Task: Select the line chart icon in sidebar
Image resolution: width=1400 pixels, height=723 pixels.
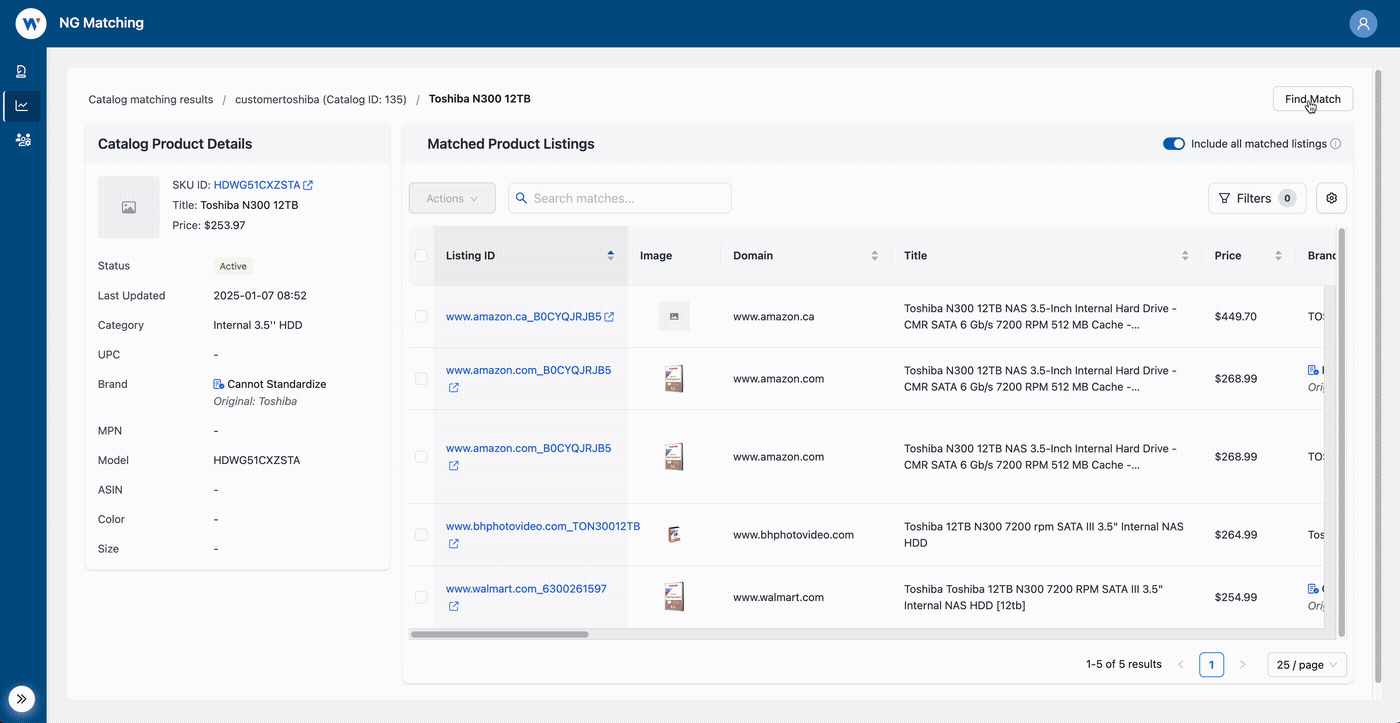Action: coord(22,105)
